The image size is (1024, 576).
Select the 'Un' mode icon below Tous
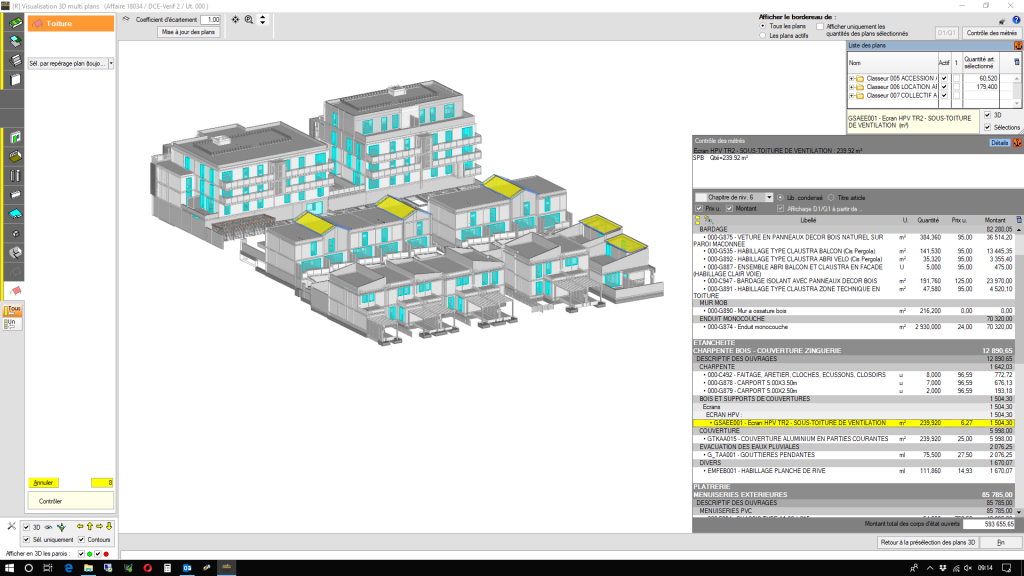click(12, 323)
